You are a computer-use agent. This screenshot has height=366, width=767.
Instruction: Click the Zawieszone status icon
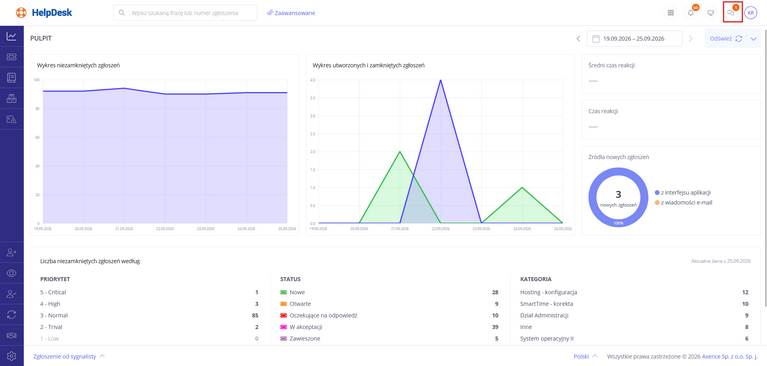(x=284, y=339)
